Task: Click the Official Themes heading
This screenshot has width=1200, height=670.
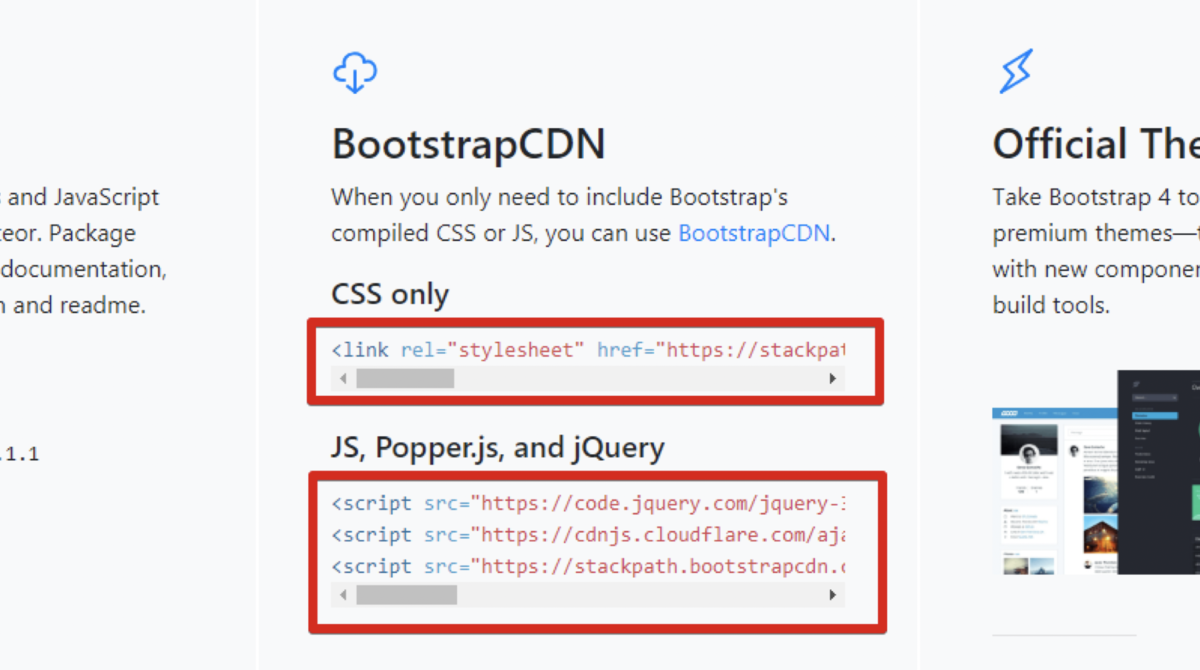Action: pos(1096,145)
